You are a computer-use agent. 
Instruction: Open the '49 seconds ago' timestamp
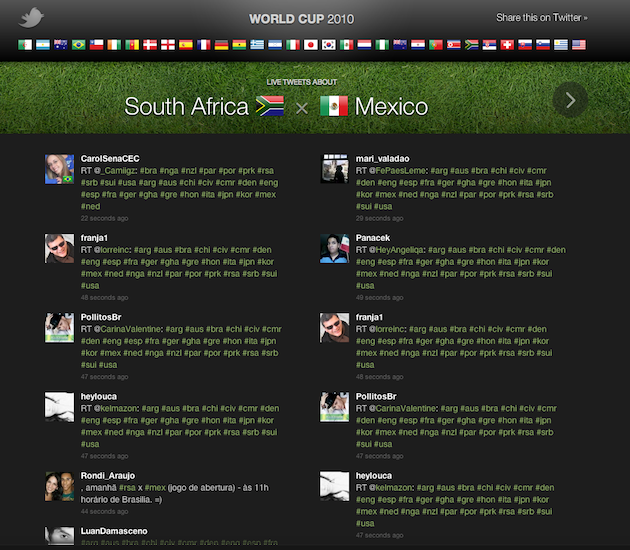[380, 298]
